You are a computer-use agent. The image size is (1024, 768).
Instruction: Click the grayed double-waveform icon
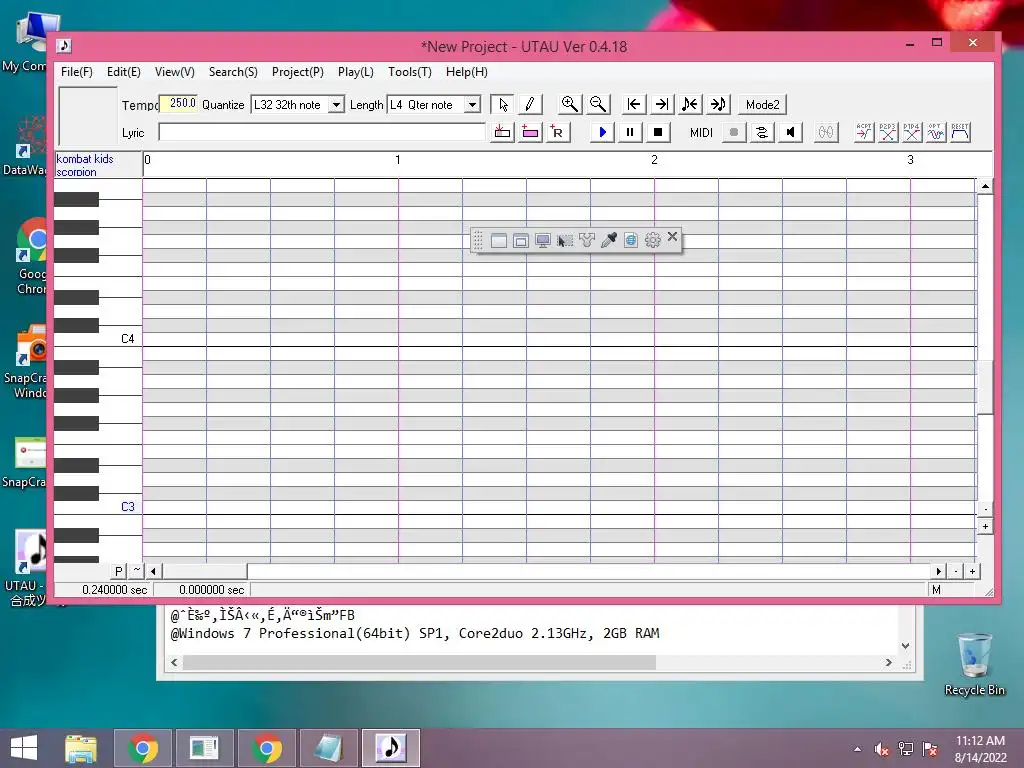(x=826, y=133)
